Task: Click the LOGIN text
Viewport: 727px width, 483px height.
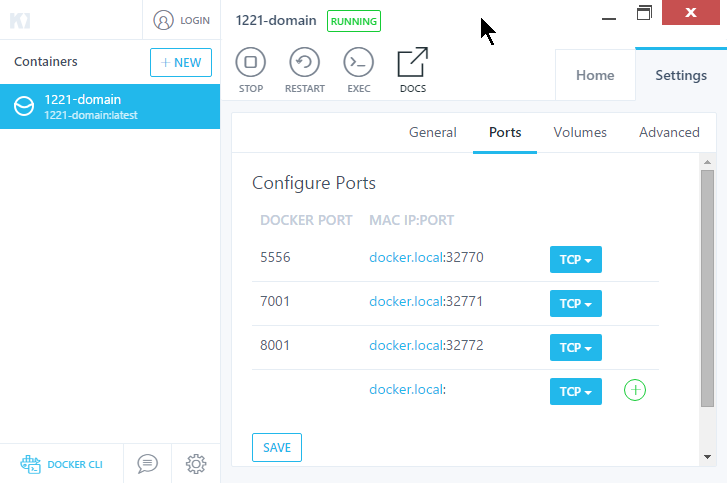Action: 195,20
